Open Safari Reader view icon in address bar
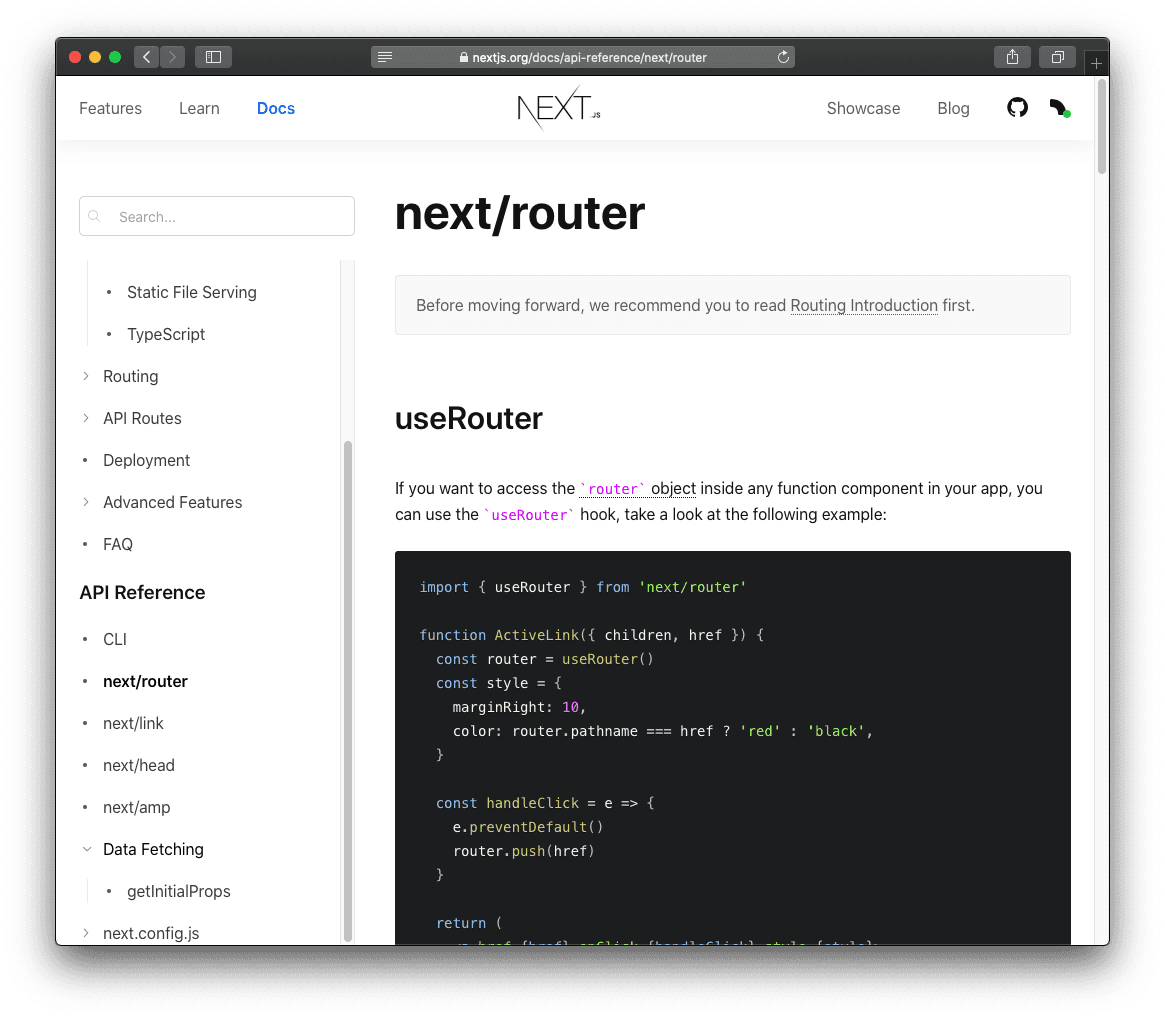The height and width of the screenshot is (1019, 1165). (385, 57)
